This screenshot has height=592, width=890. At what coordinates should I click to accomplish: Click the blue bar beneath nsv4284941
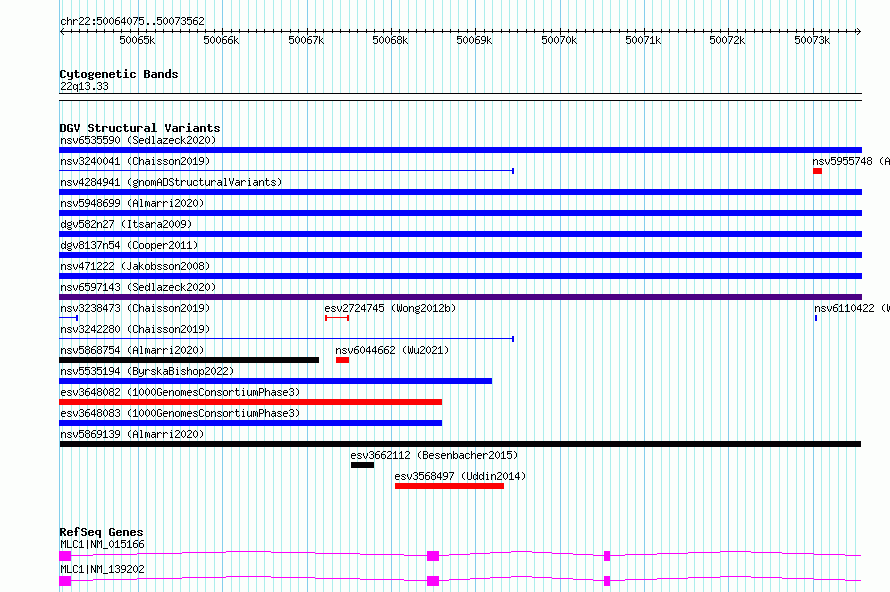460,192
